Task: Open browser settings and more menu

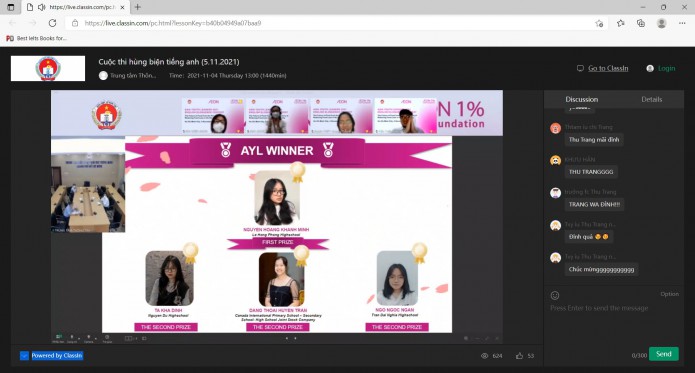Action: [682, 23]
